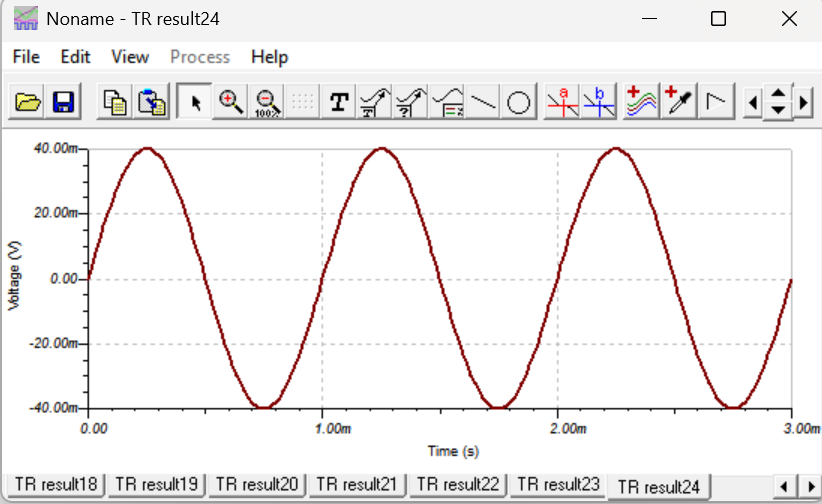This screenshot has height=504, width=822.
Task: Activate cursor B marker
Action: (x=598, y=101)
